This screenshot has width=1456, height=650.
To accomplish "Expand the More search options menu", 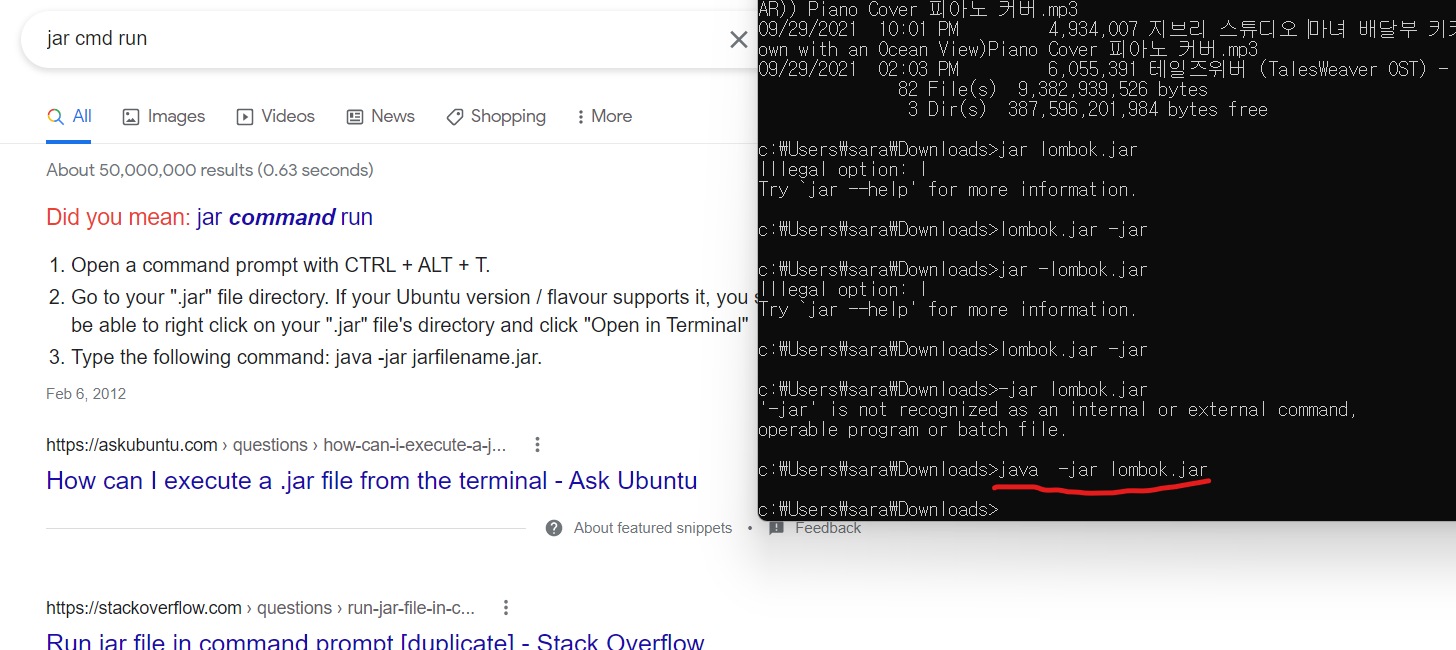I will [604, 116].
